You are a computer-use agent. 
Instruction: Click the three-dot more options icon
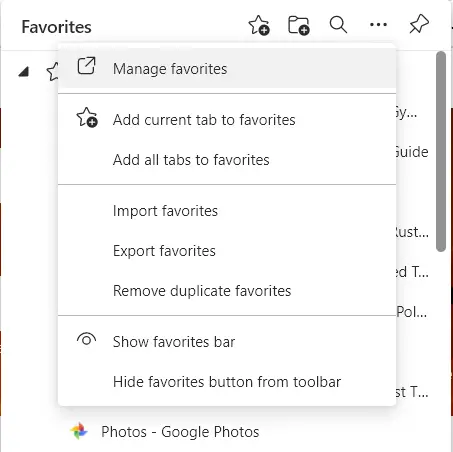(378, 24)
